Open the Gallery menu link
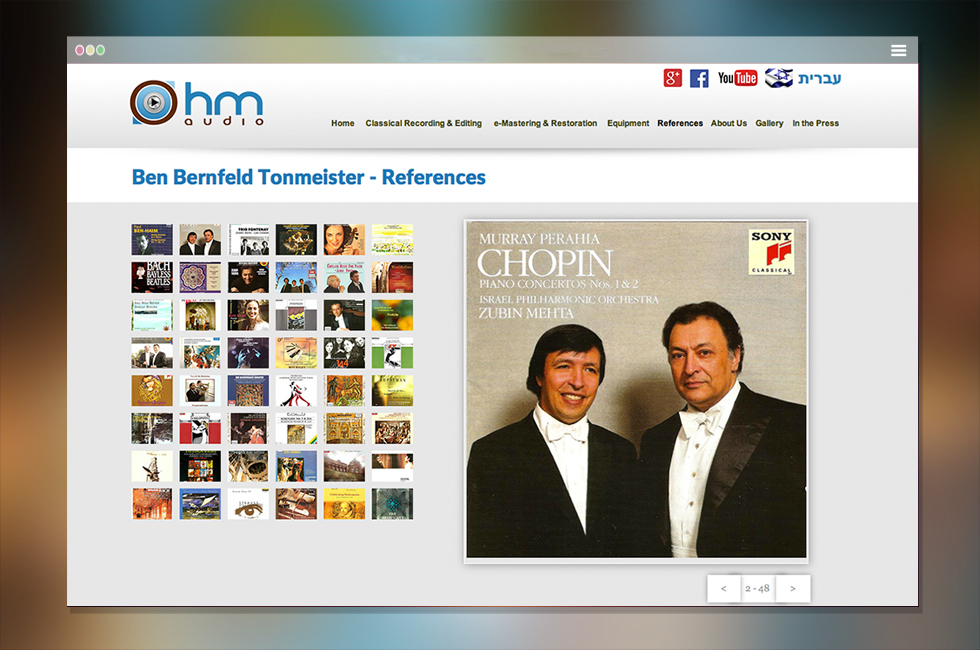 pyautogui.click(x=769, y=123)
